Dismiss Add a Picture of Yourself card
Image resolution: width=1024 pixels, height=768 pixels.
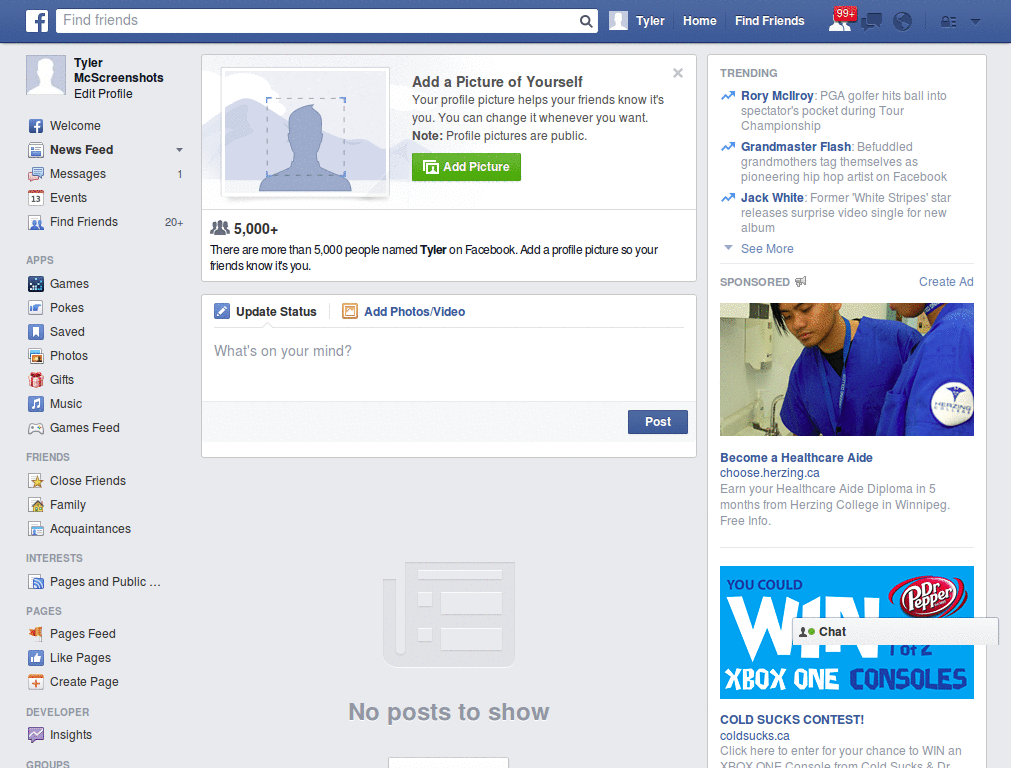tap(678, 73)
